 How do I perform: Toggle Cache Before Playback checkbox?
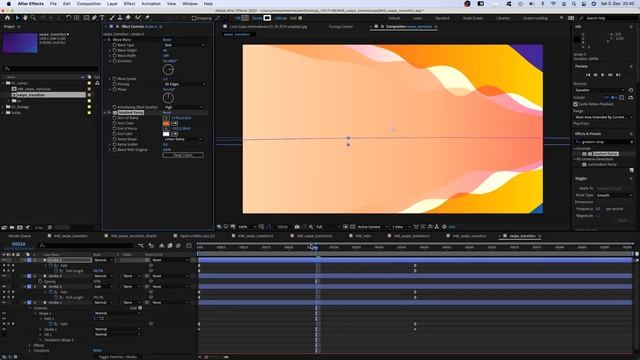[x=576, y=104]
